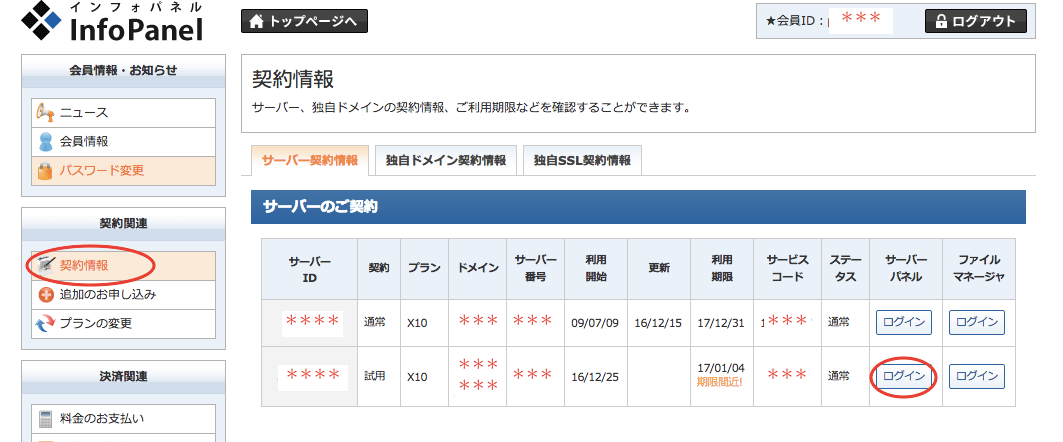Click the lock icon beside パスワード変更
This screenshot has height=442, width=1063.
tap(44, 171)
